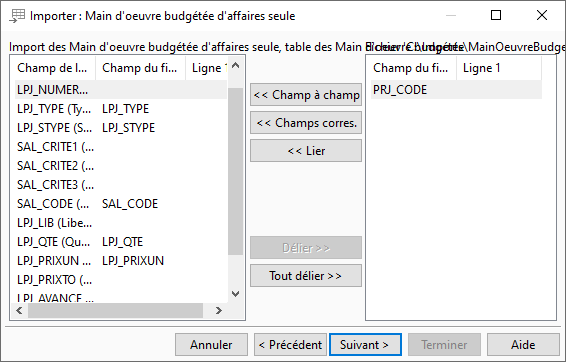
Task: Click the up arrow of the field list scrollbar
Action: [235, 65]
